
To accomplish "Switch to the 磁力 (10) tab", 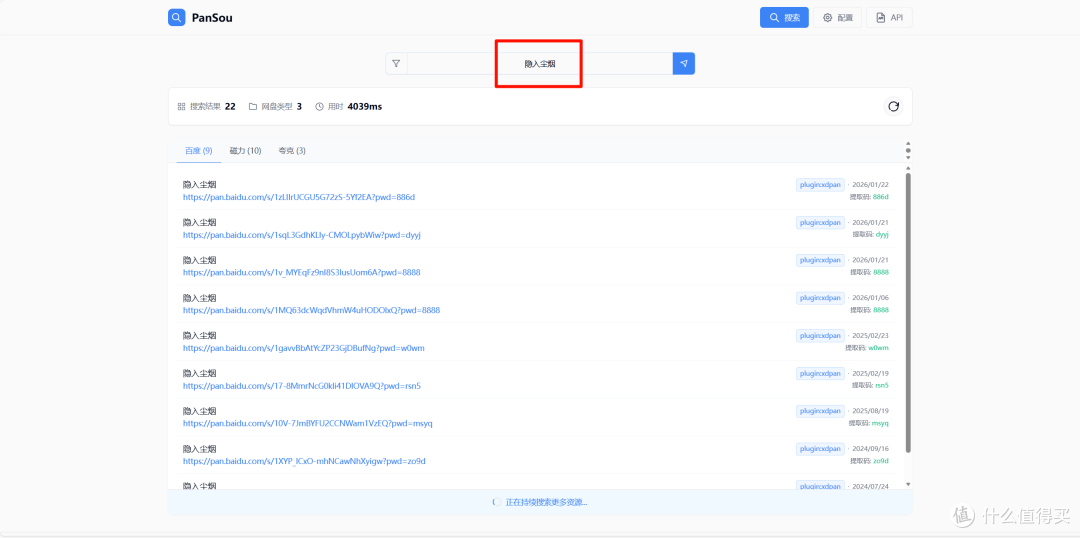I will [245, 151].
